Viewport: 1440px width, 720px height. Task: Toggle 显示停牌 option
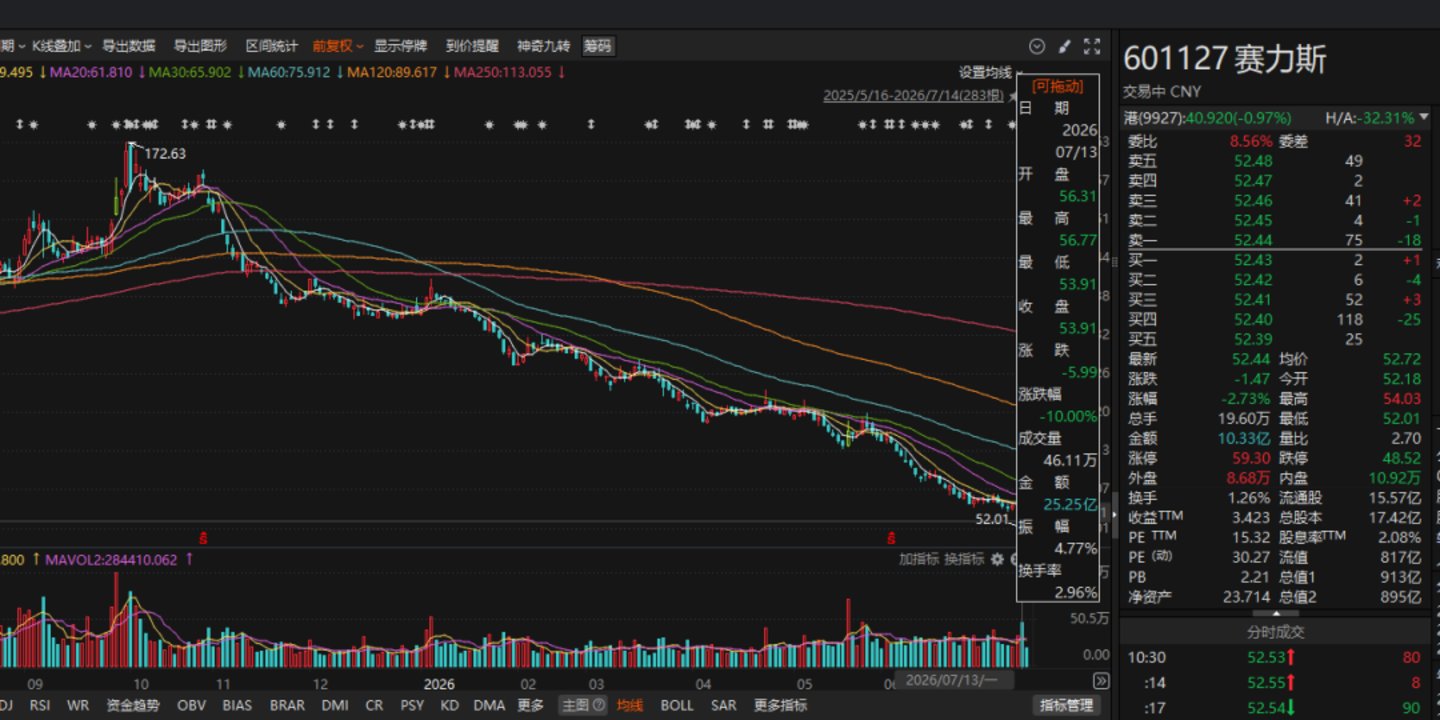pos(401,46)
